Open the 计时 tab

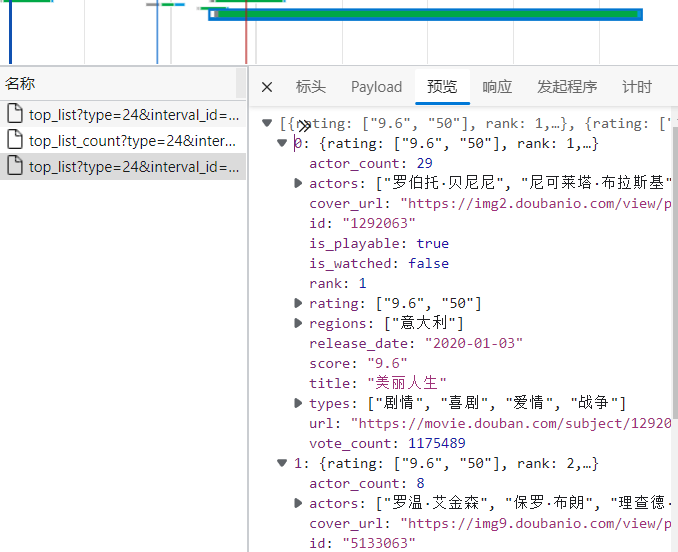tap(636, 87)
